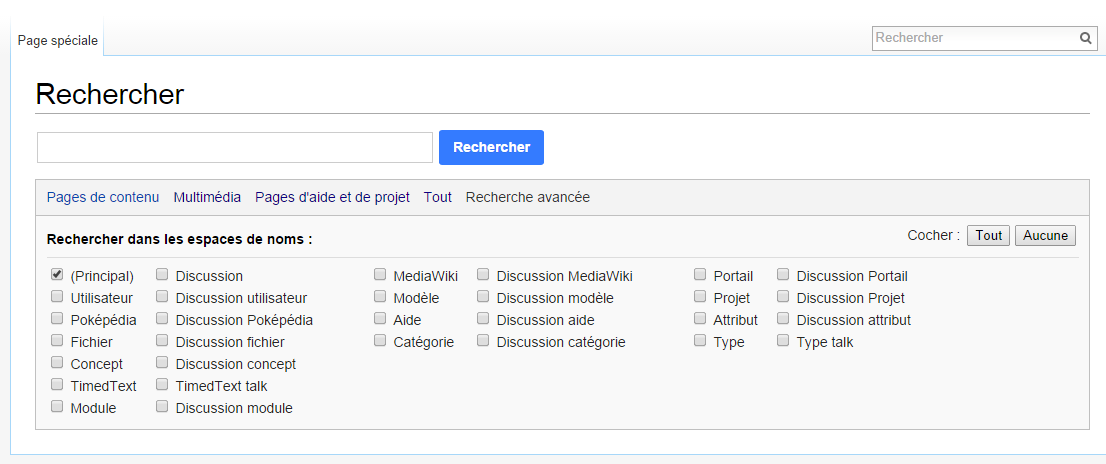Viewport: 1106px width, 464px height.
Task: Click the magnifying glass search icon
Action: click(1086, 38)
